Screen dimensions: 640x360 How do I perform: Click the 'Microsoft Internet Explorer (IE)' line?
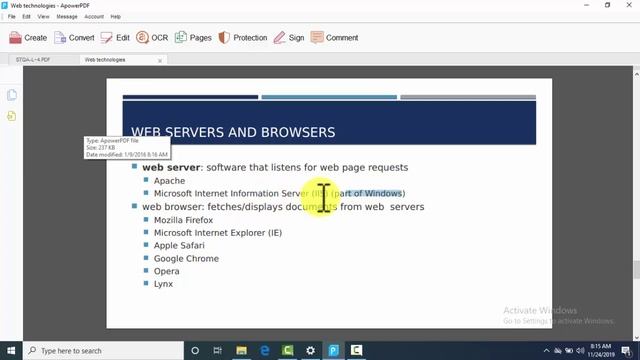[218, 233]
